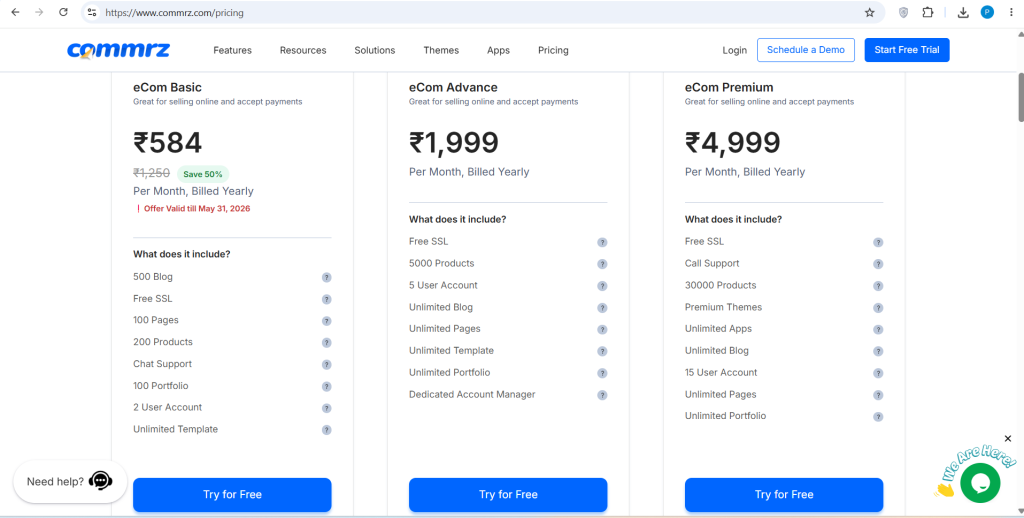This screenshot has width=1024, height=518.
Task: Click the eCom Advance plan heading
Action: [x=453, y=88]
